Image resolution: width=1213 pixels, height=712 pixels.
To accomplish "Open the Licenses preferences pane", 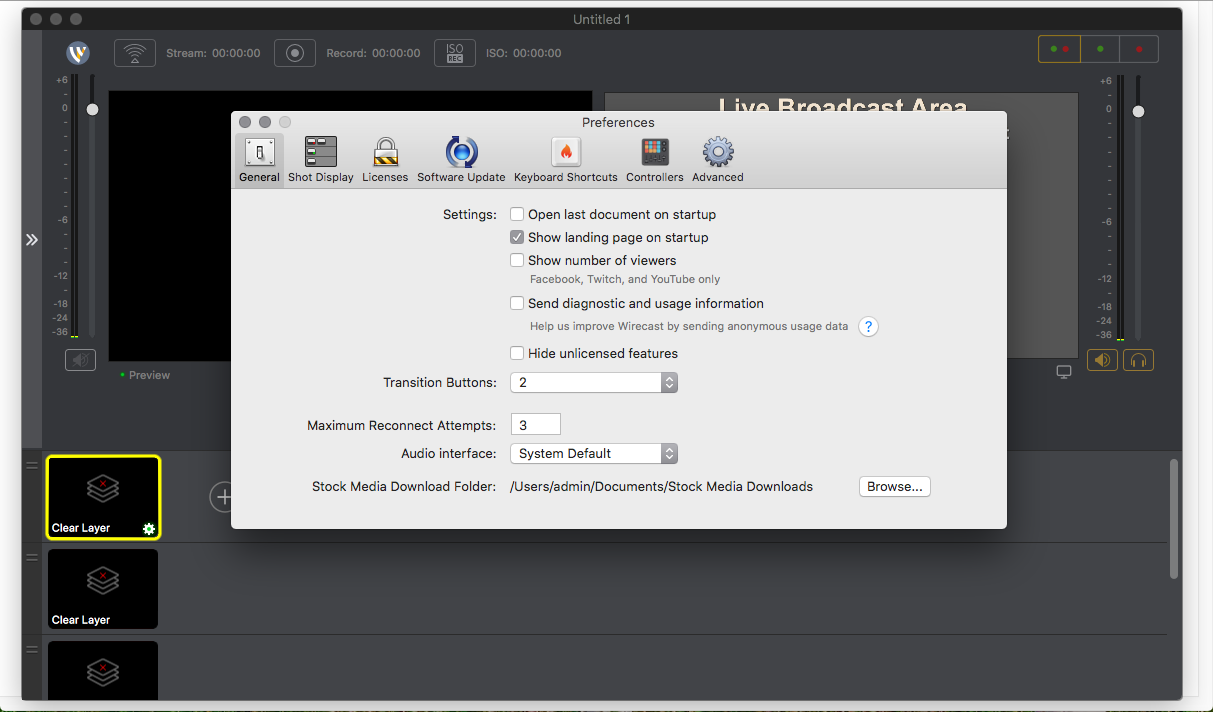I will [385, 160].
